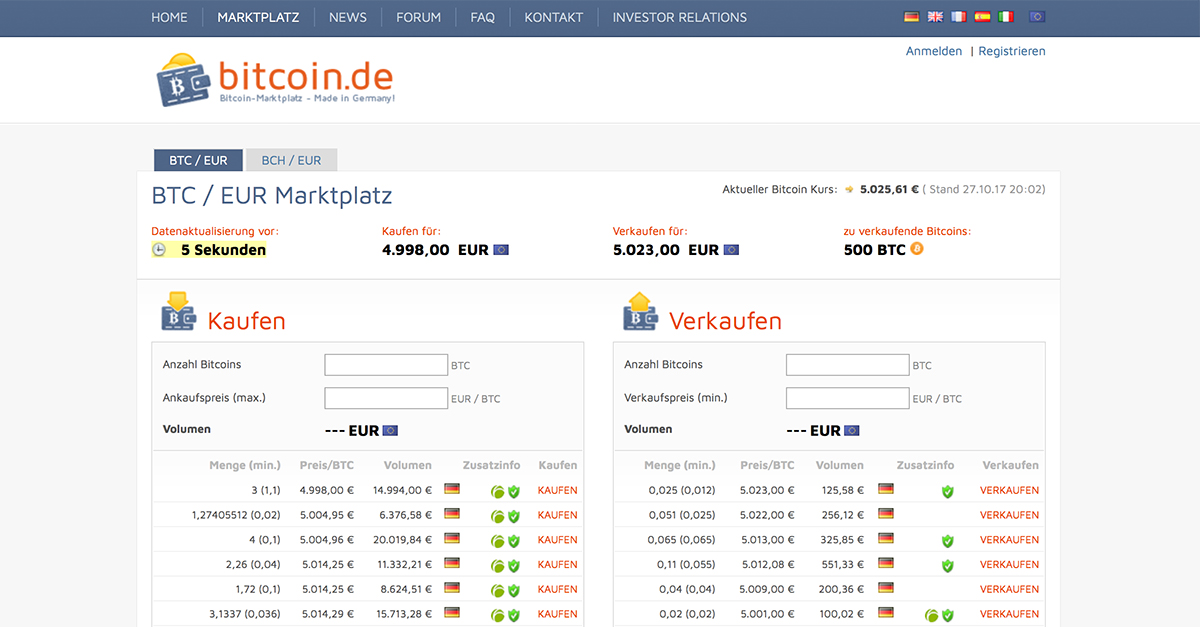
Task: Focus Anzahl Bitcoins field under Verkaufen
Action: [x=848, y=365]
